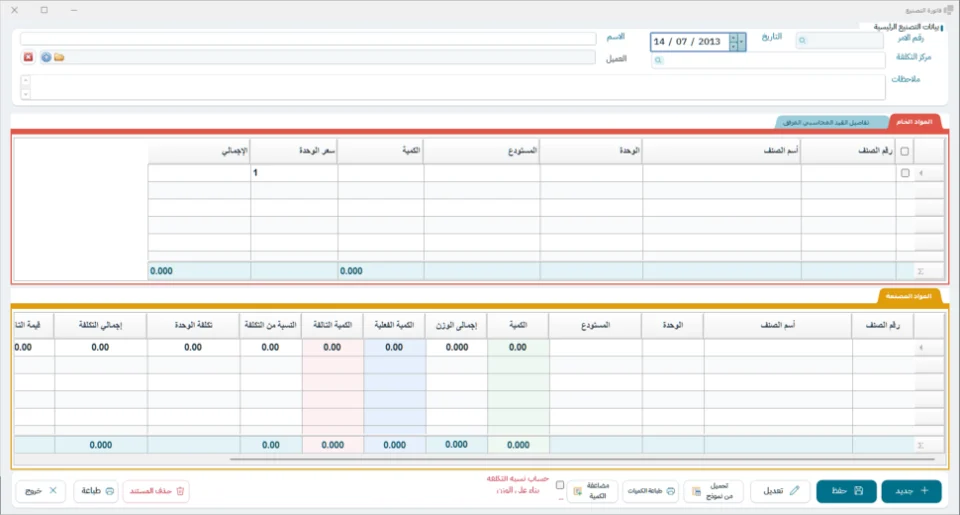The image size is (960, 515).
Task: Click the حفظ (Save) button
Action: tap(846, 491)
